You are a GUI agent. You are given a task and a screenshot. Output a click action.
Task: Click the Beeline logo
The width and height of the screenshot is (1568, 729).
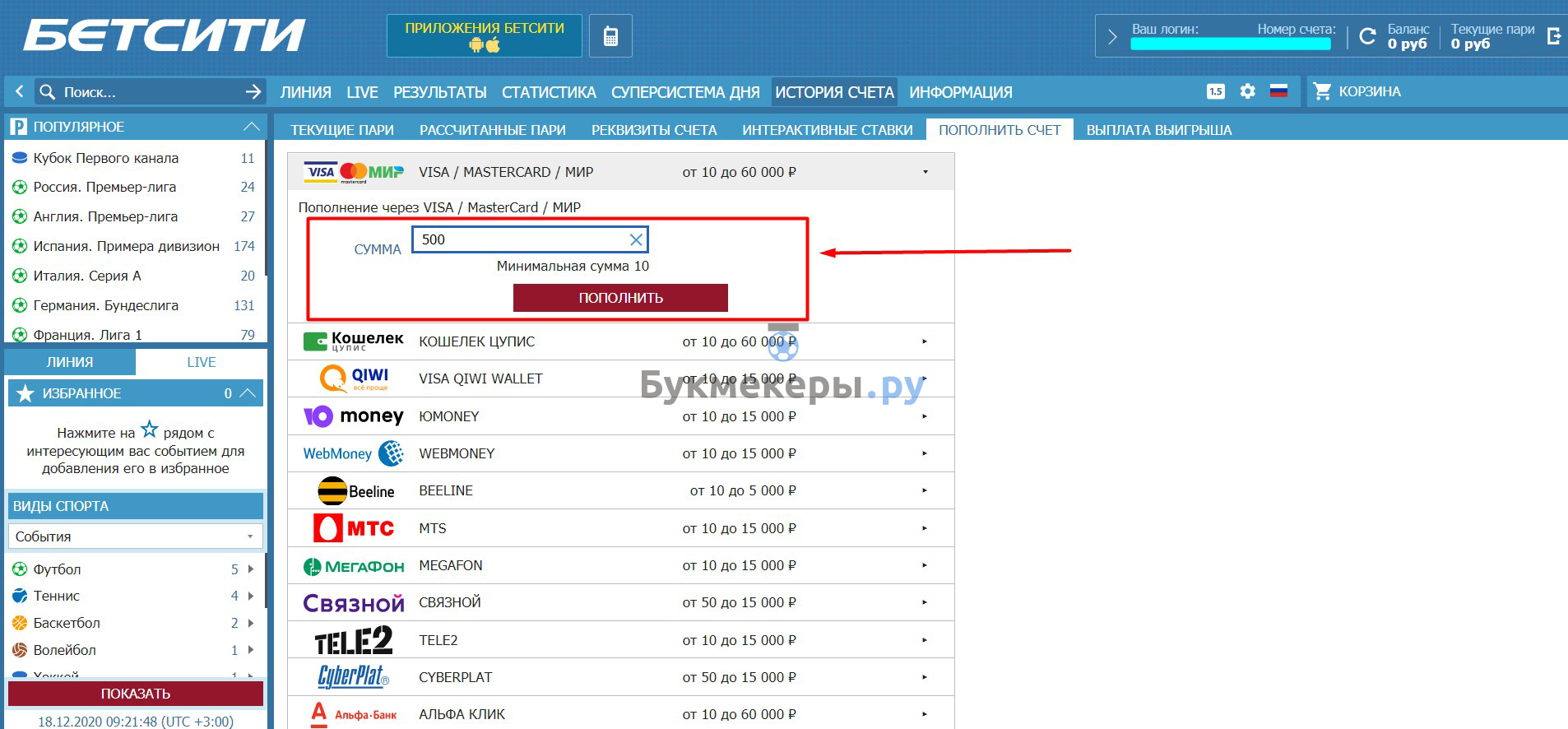point(355,490)
